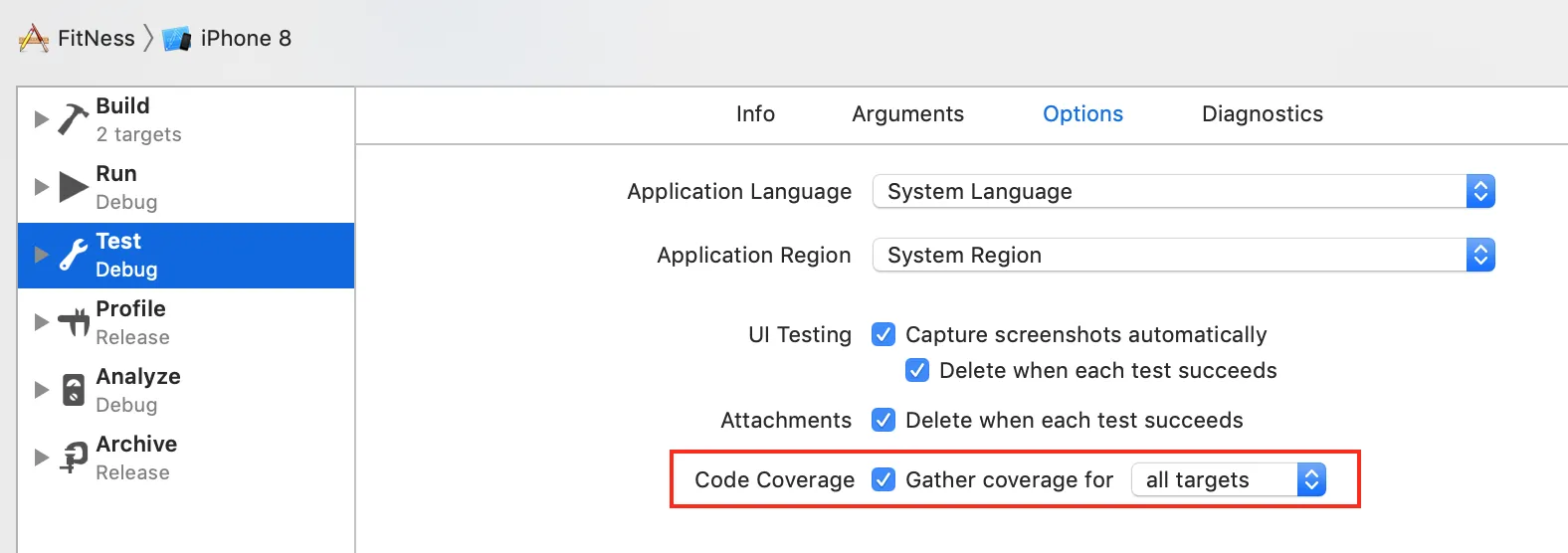Screen dimensions: 1568x553
Task: Uncheck Capture screenshots automatically
Action: pos(883,334)
